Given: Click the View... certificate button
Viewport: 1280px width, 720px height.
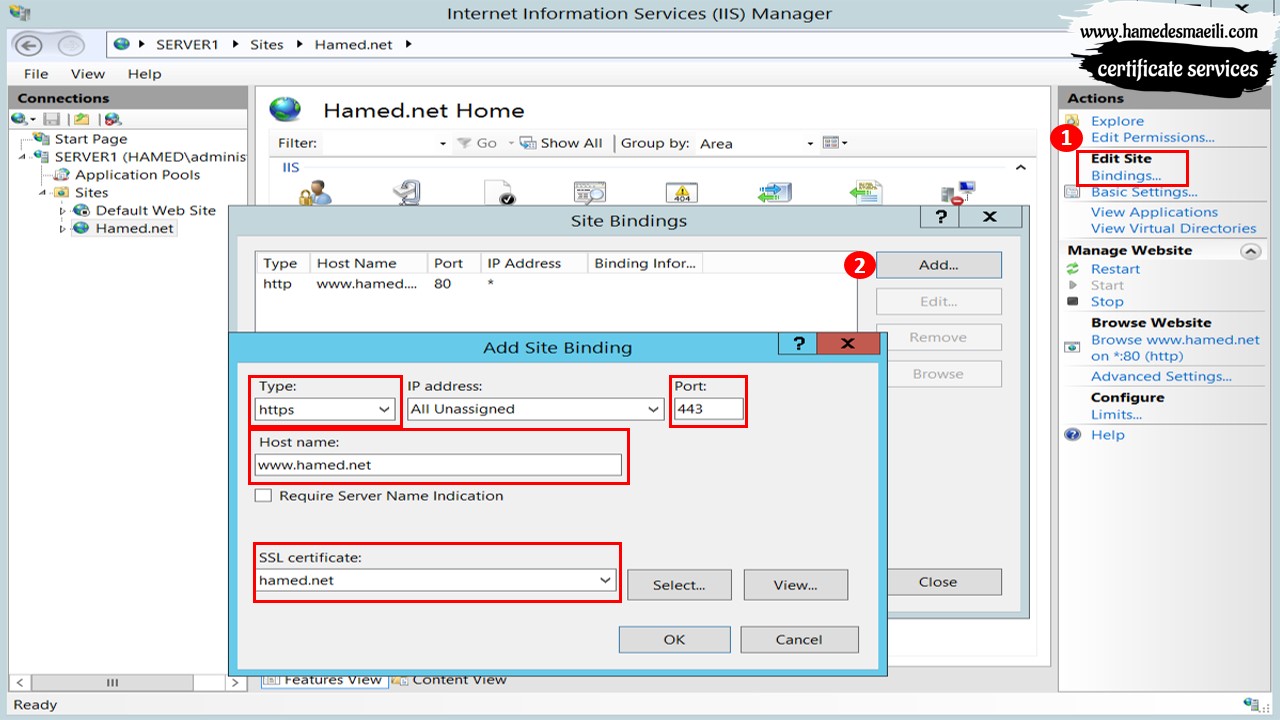Looking at the screenshot, I should (x=795, y=585).
